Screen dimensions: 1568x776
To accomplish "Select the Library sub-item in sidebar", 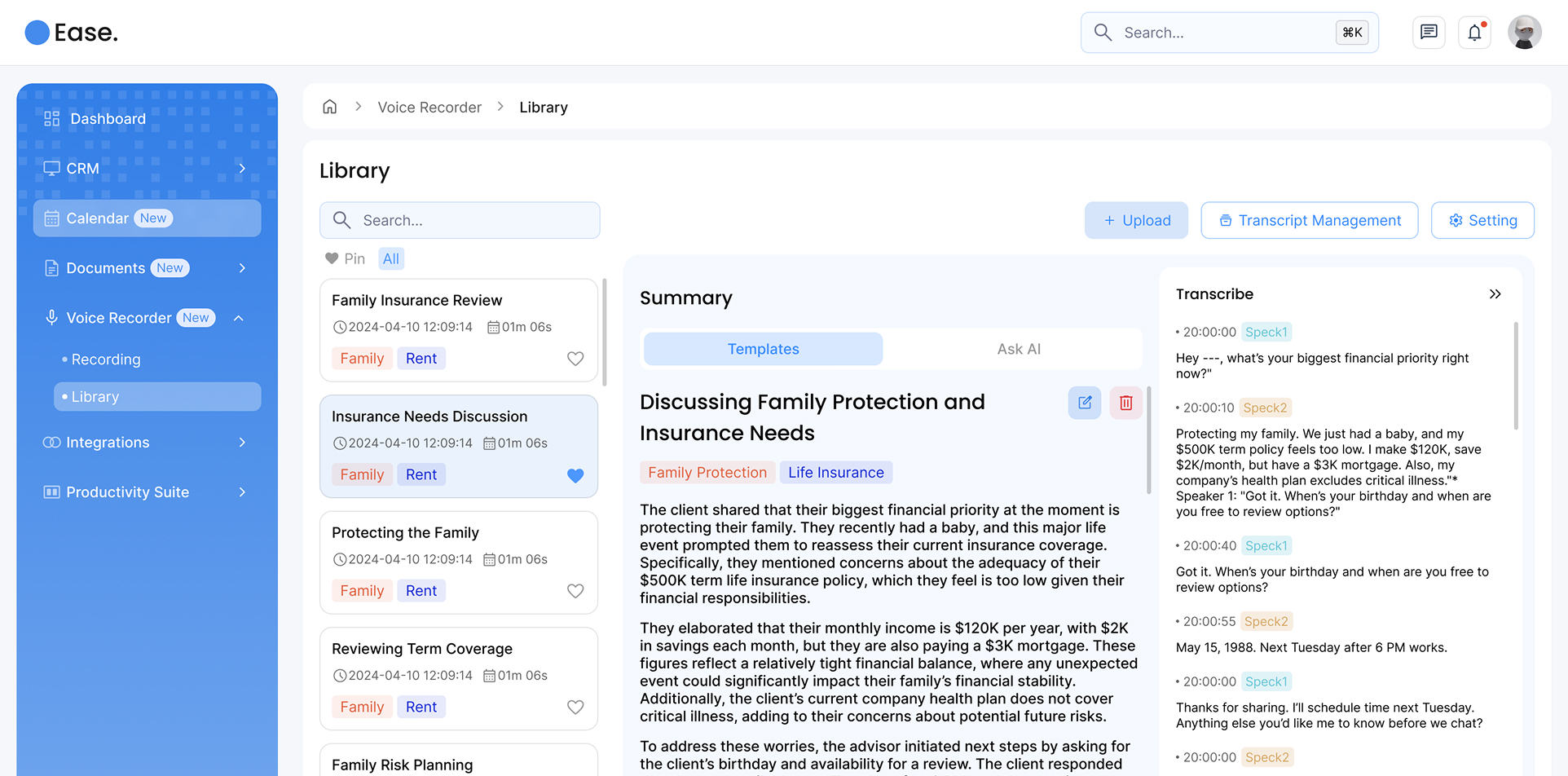I will 157,397.
